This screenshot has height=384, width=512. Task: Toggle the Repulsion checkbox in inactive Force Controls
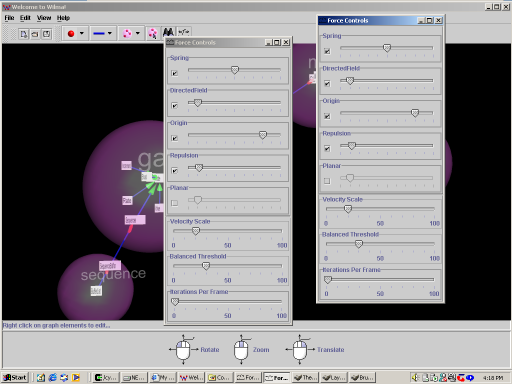[x=174, y=171]
